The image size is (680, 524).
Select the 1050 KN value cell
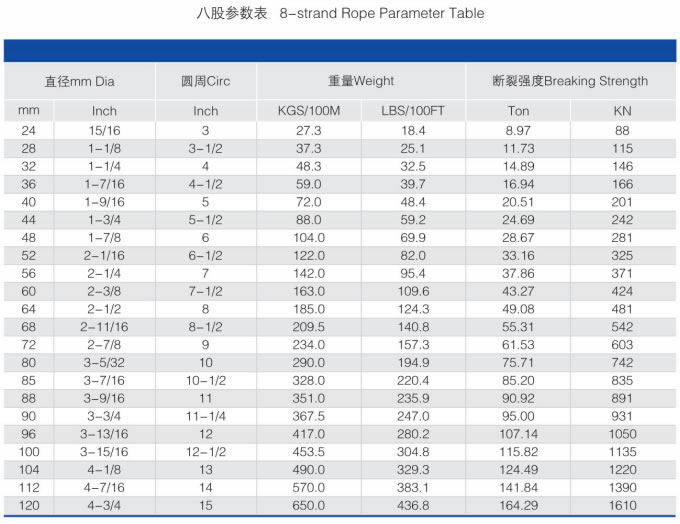point(623,434)
